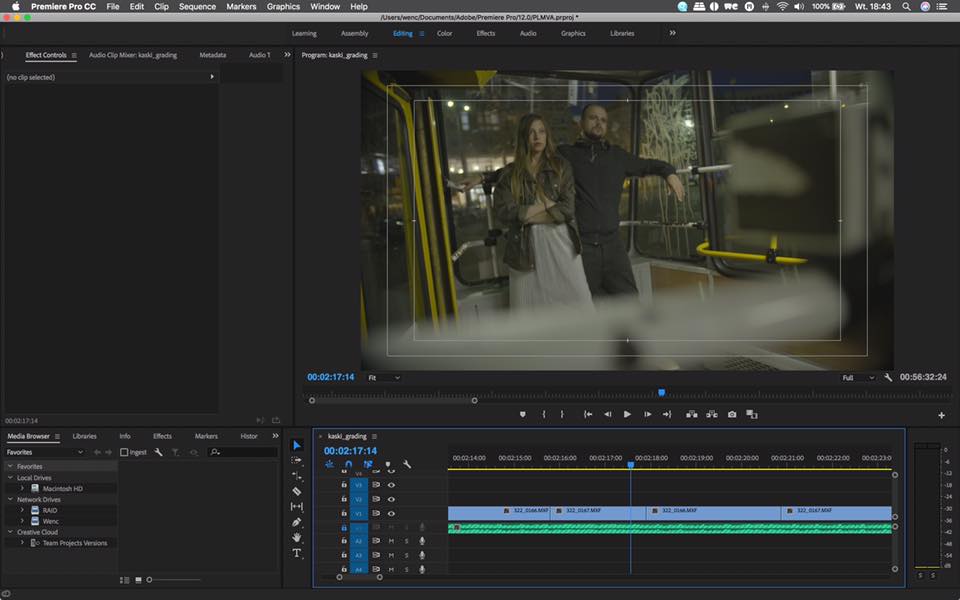Select the Razor tool
960x600 pixels.
pos(297,491)
